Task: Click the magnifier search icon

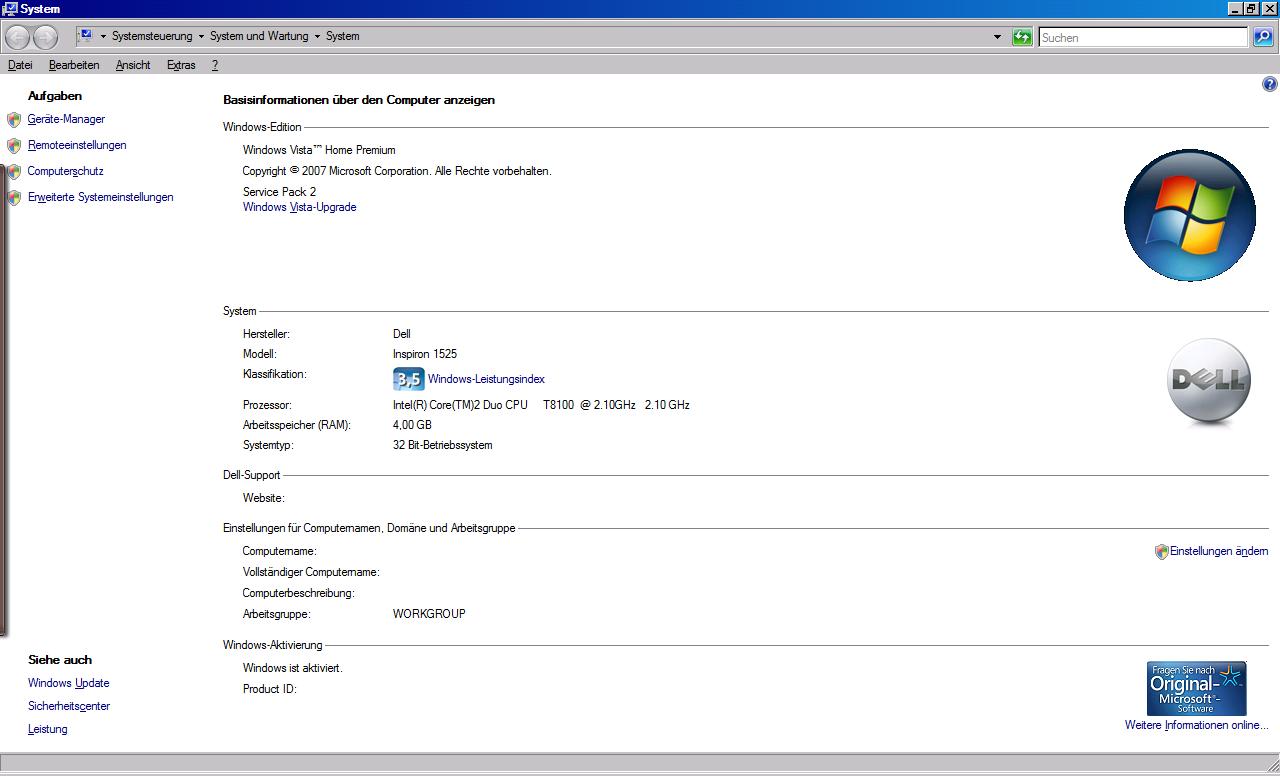Action: click(1263, 37)
